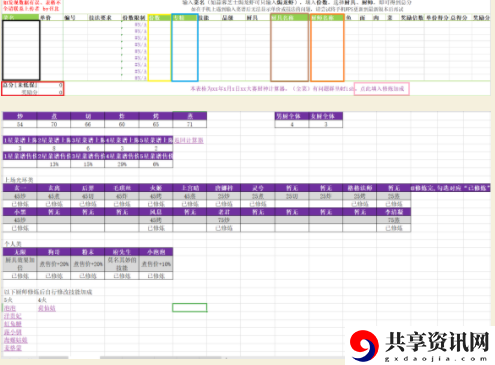Select the 男厨全体 value cell showing 4

(292, 124)
